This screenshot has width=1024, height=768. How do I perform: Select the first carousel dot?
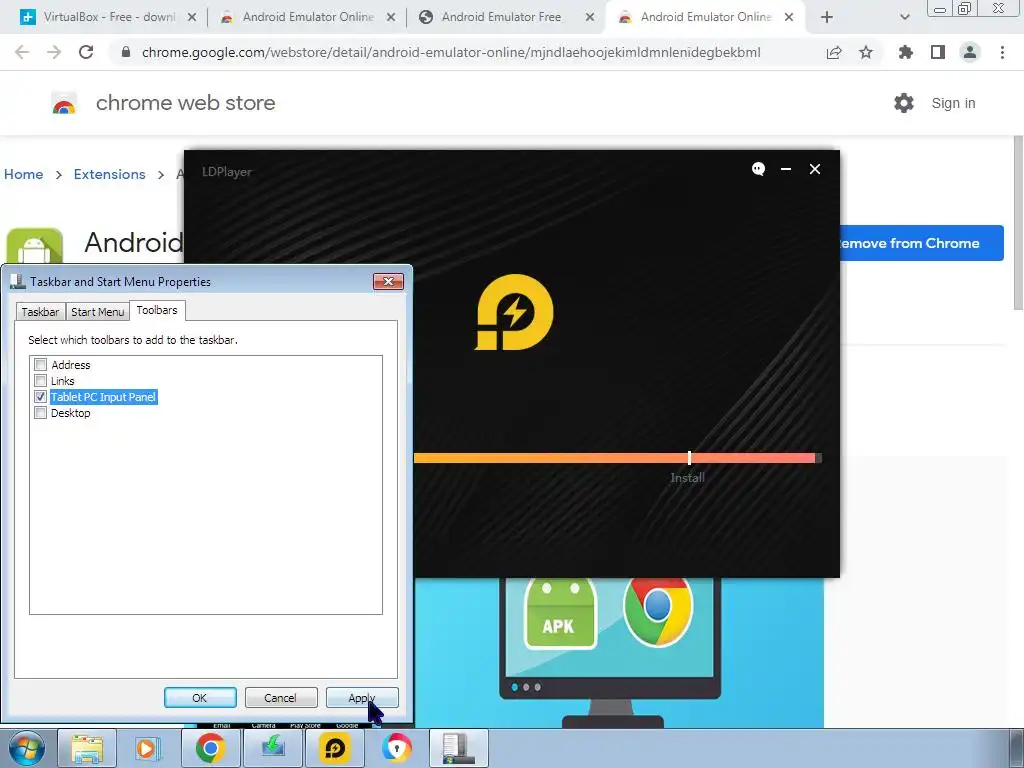515,687
